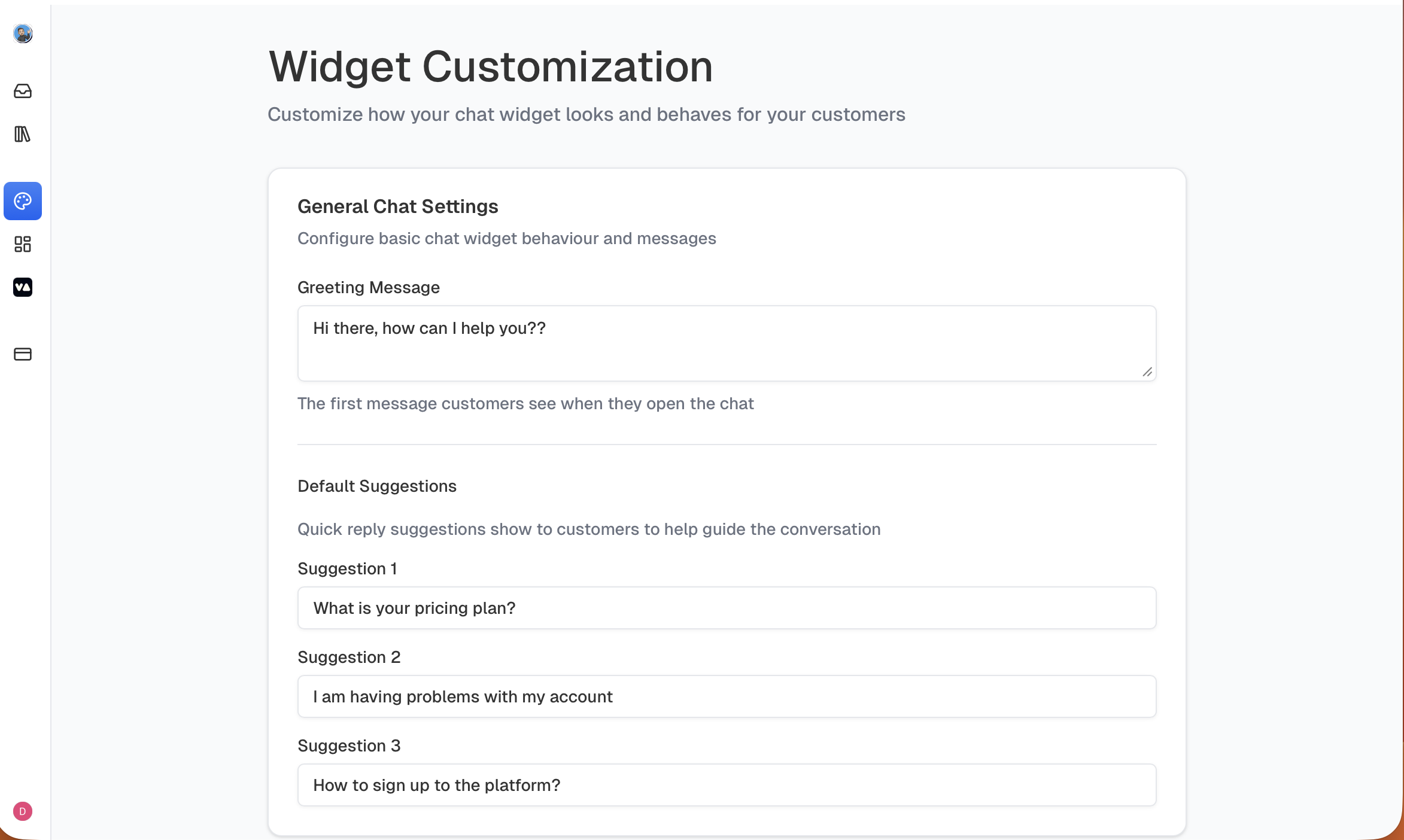Open the Inbox from the sidebar
The image size is (1404, 840).
tap(23, 91)
